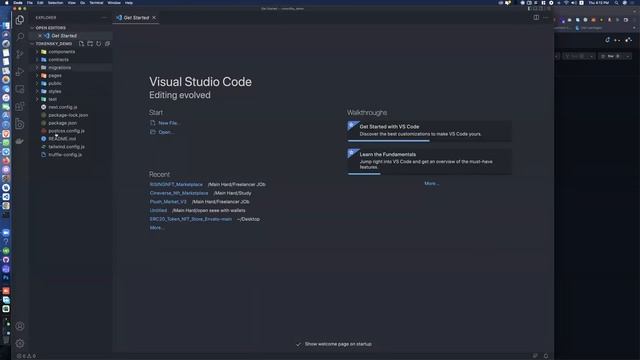Click the volume icon in menu bar

573,3
